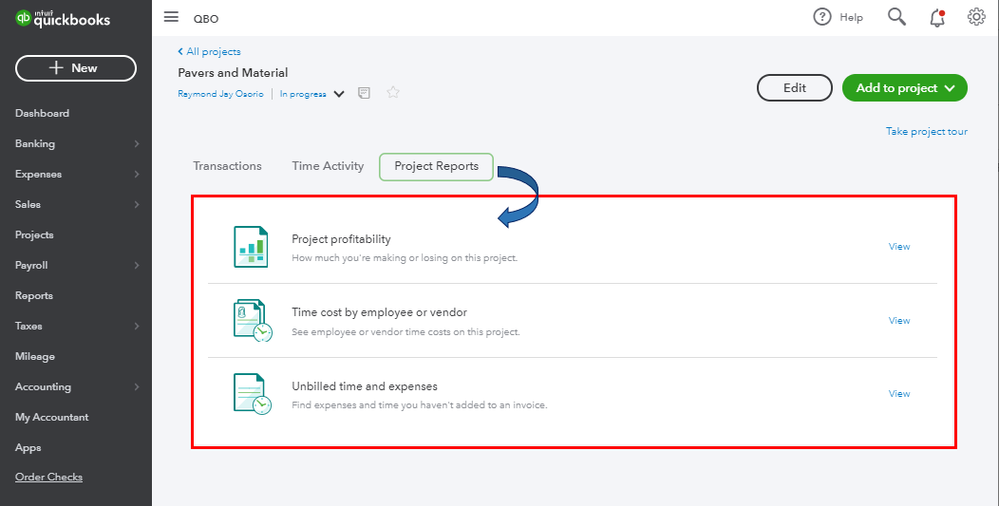Expand the Add to project dropdown
The height and width of the screenshot is (506, 999).
tap(949, 88)
